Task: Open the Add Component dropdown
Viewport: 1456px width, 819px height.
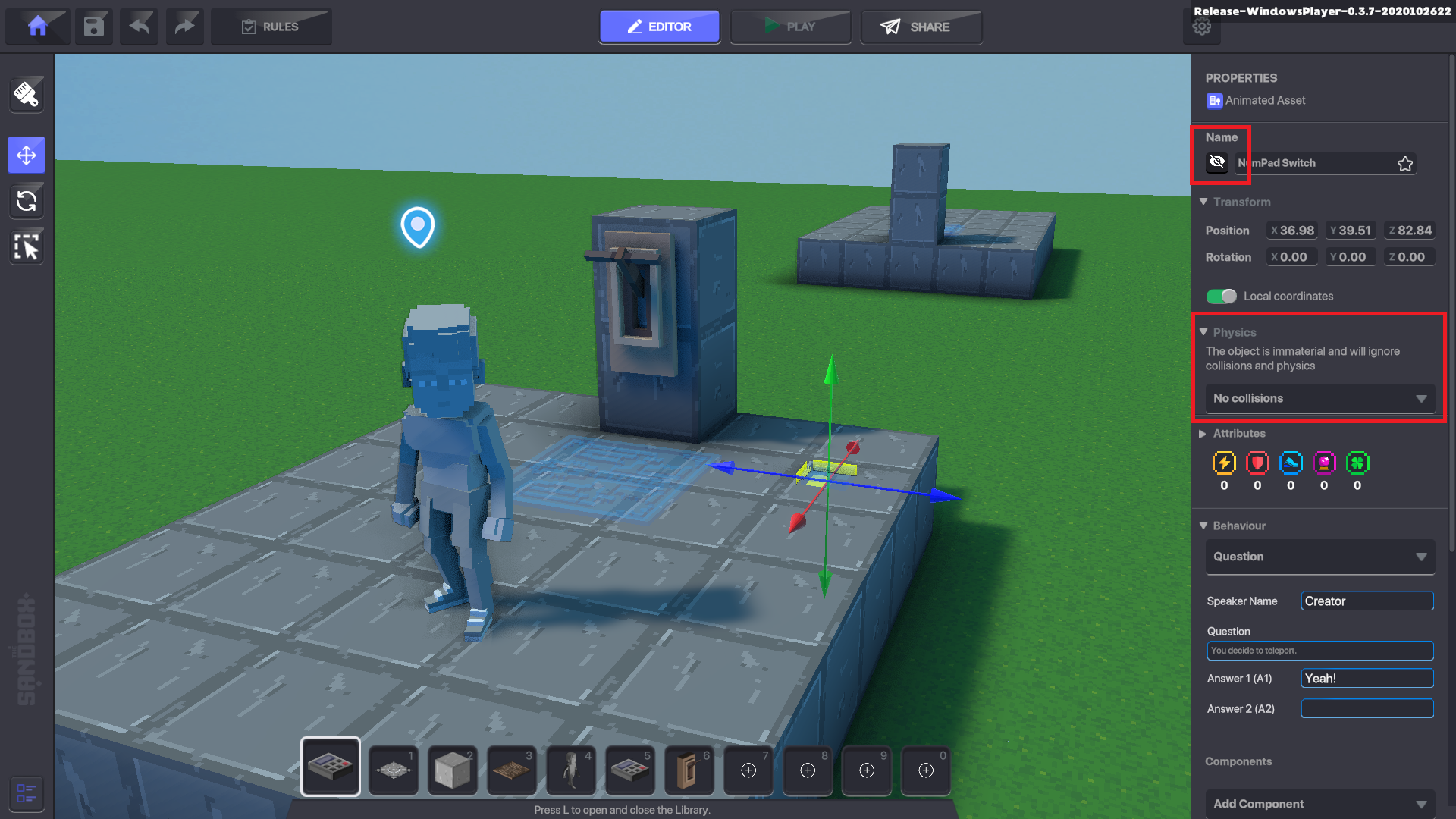Action: (1319, 804)
